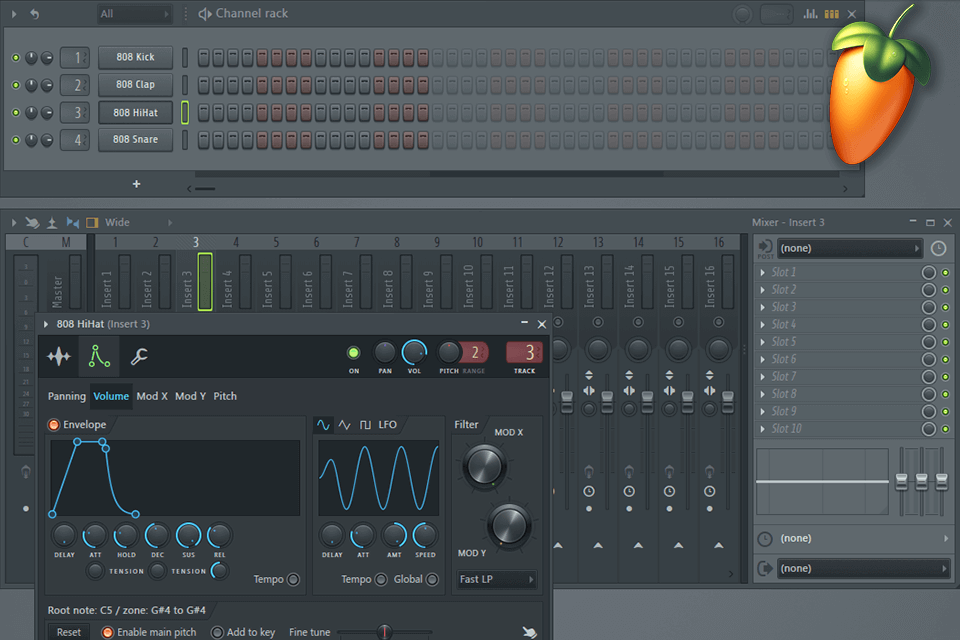The height and width of the screenshot is (640, 960).
Task: Switch to the Panning tab
Action: point(66,396)
